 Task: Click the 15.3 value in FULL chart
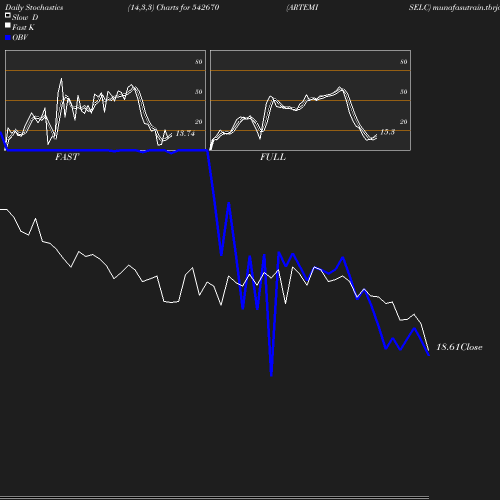(387, 132)
